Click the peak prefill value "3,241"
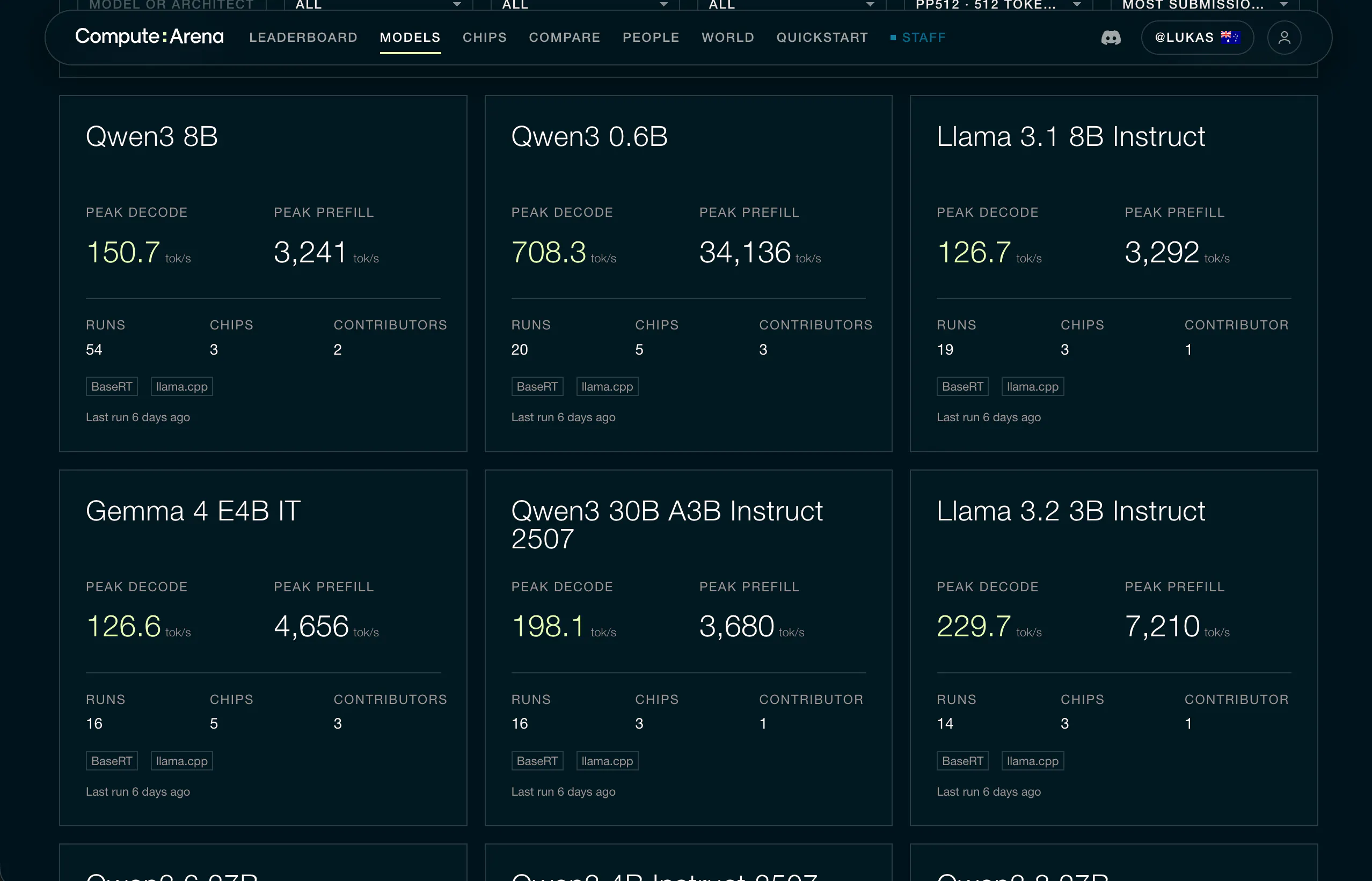 (x=311, y=252)
